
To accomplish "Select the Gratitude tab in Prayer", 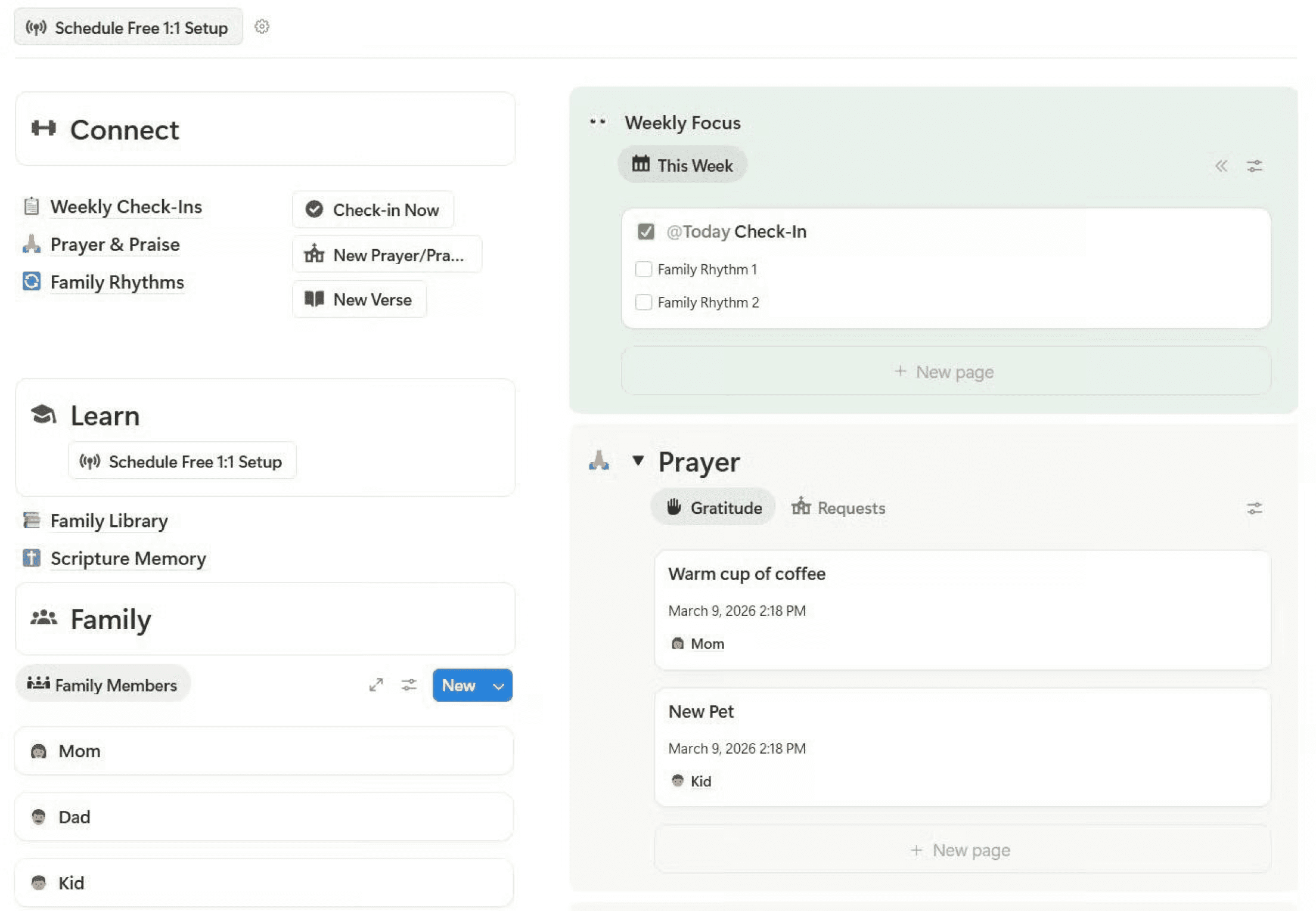I will [x=713, y=508].
